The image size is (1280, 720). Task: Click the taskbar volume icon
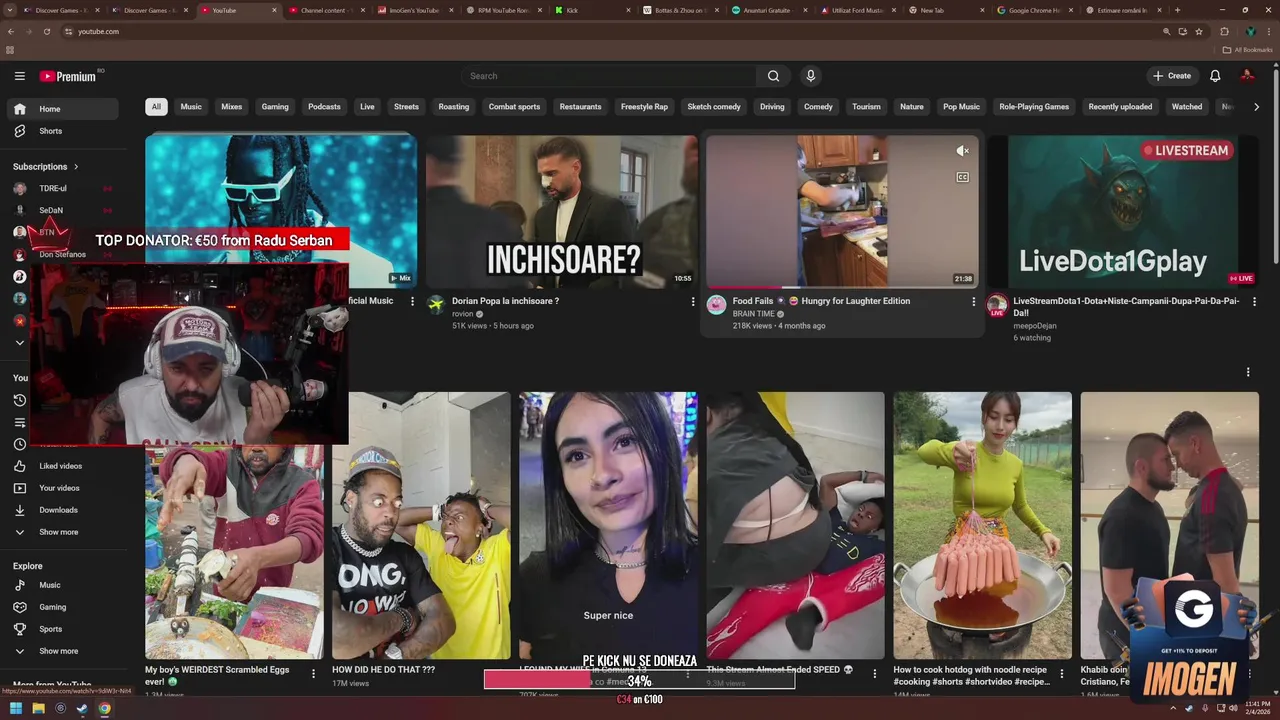click(1233, 709)
